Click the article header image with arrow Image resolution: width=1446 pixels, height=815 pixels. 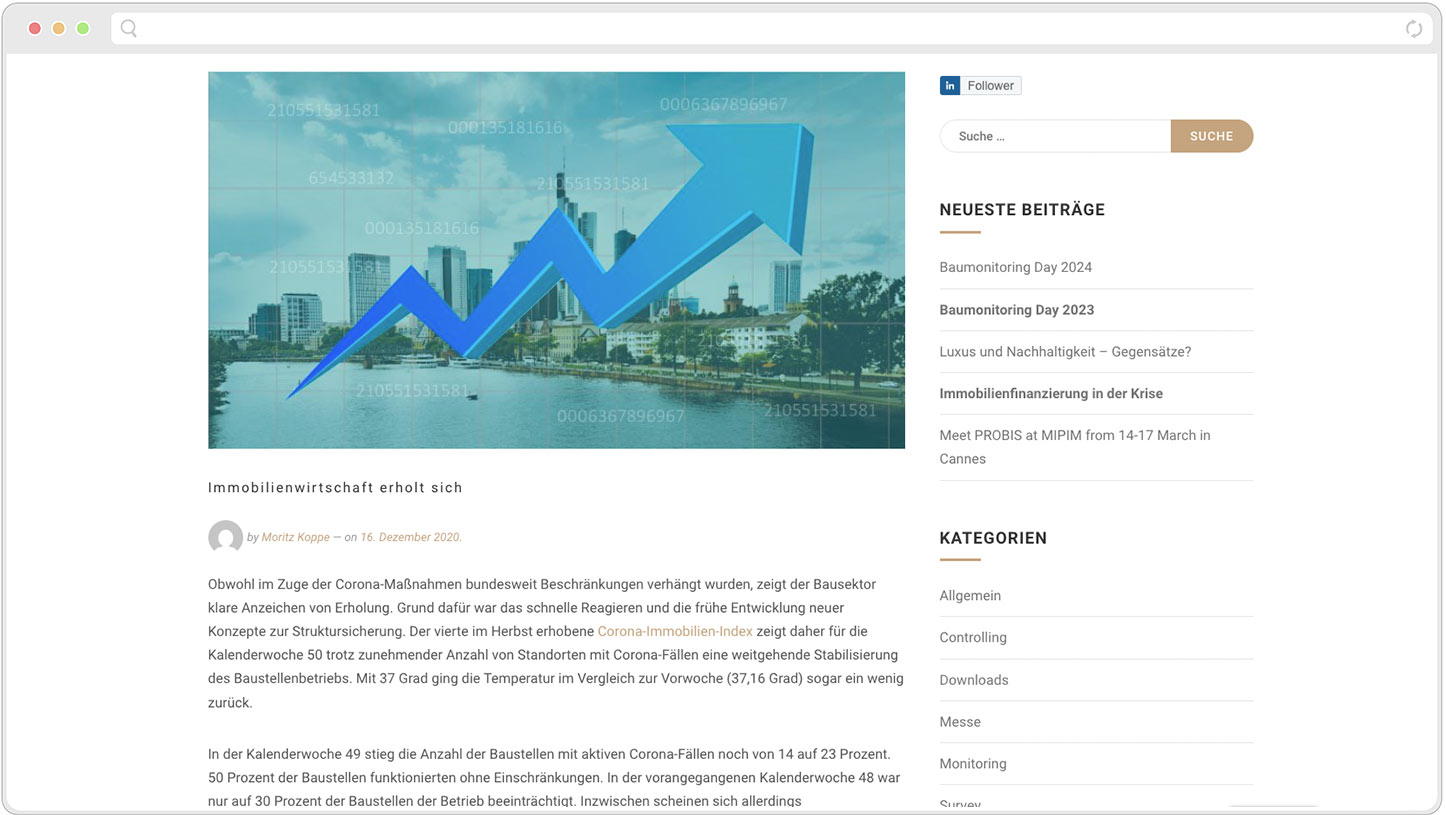(x=556, y=260)
